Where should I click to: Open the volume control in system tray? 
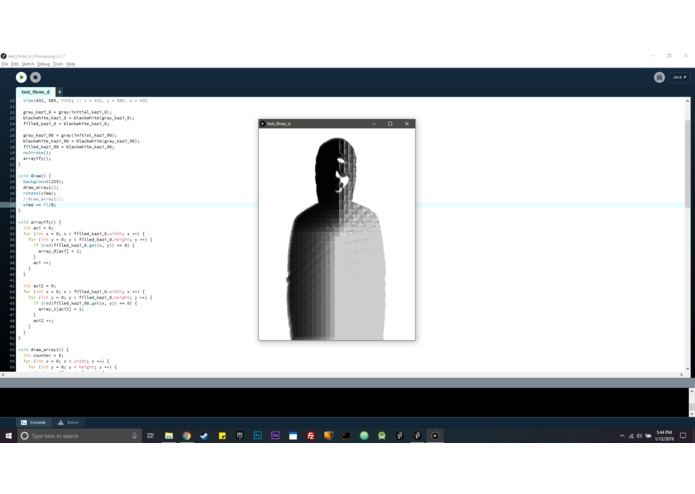coord(639,436)
